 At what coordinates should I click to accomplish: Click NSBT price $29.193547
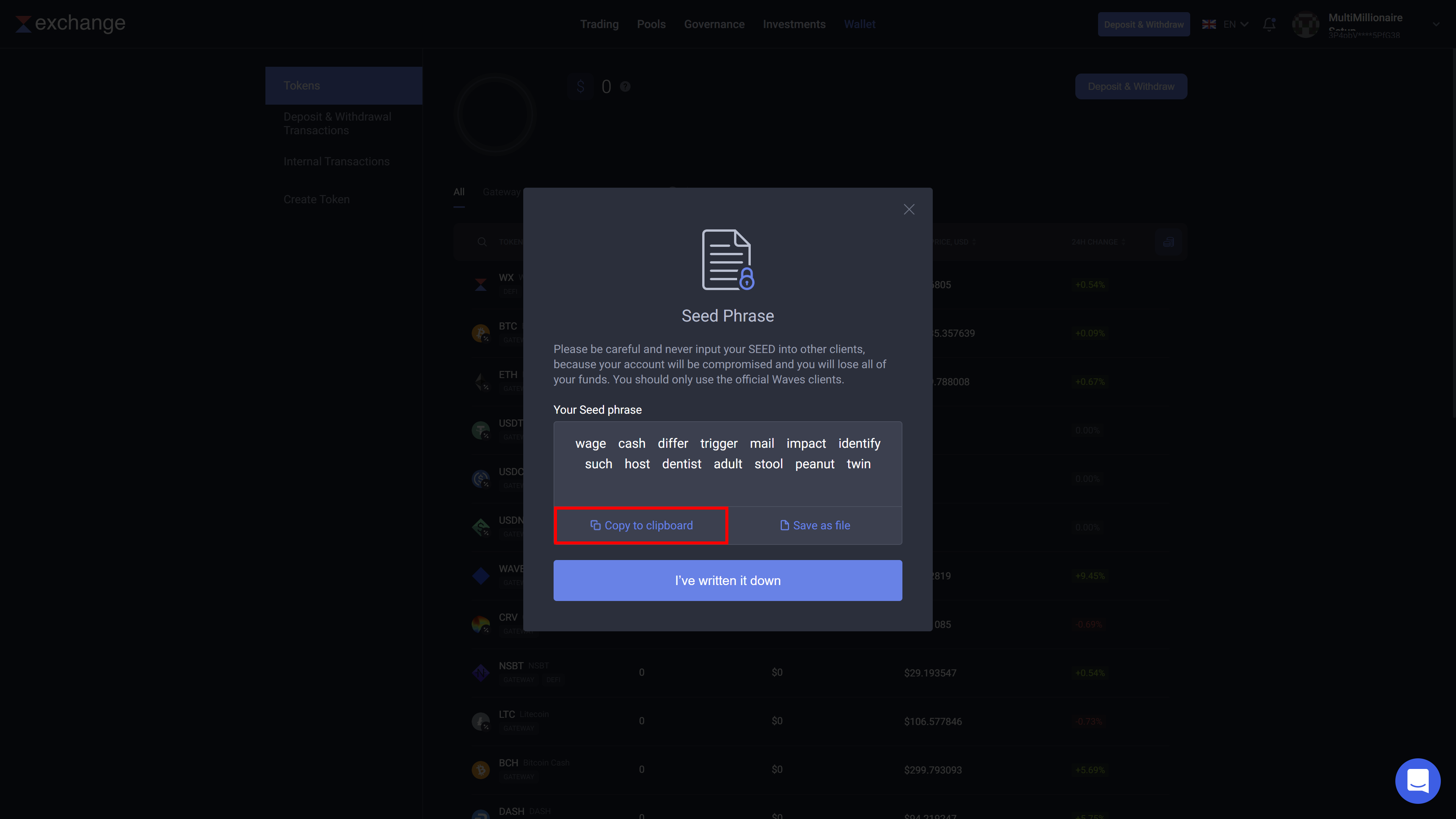[x=930, y=673]
